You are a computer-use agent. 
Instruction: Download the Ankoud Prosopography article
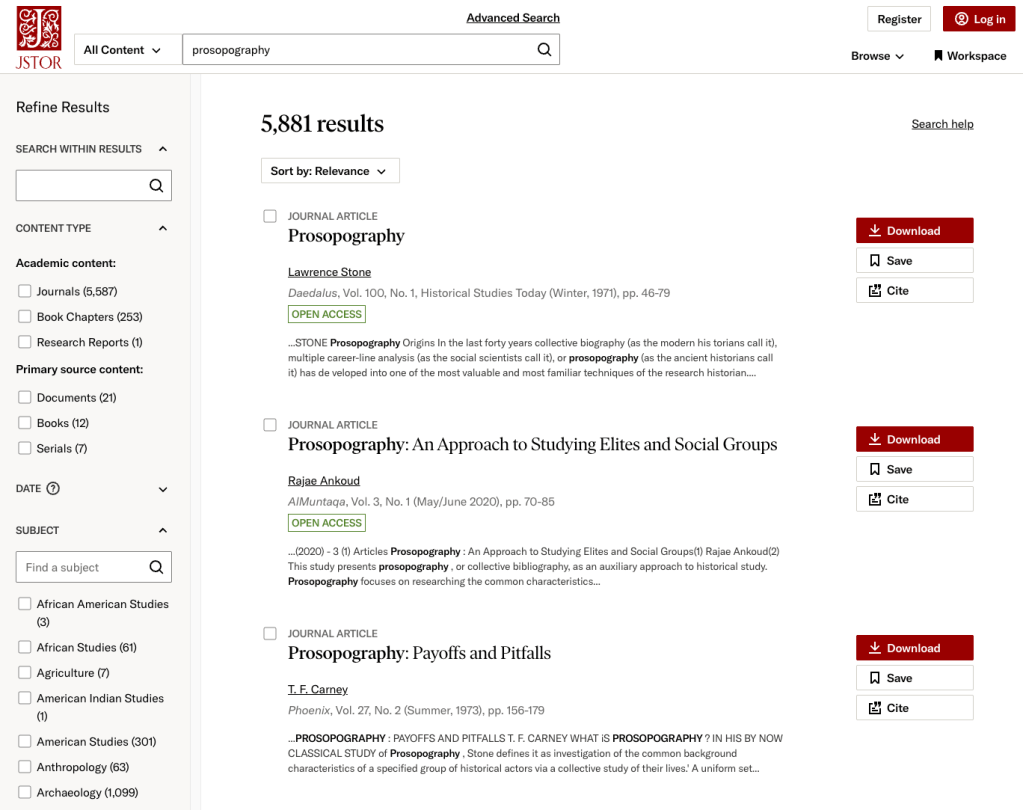(x=914, y=439)
